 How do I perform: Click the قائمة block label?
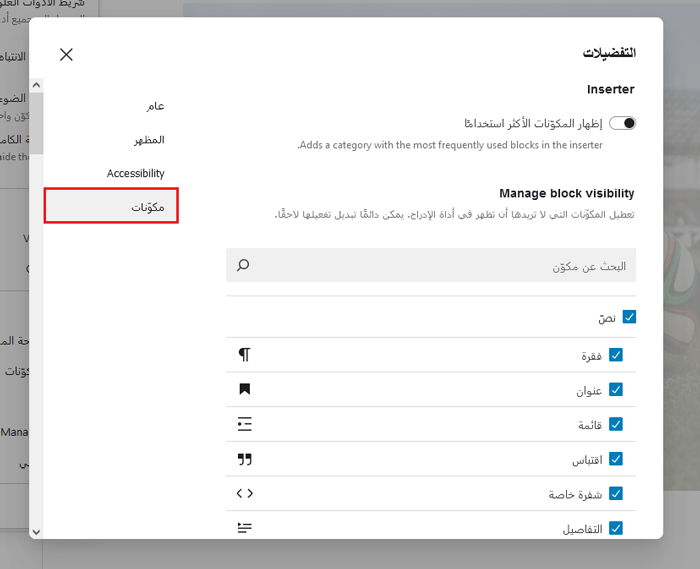tap(590, 425)
